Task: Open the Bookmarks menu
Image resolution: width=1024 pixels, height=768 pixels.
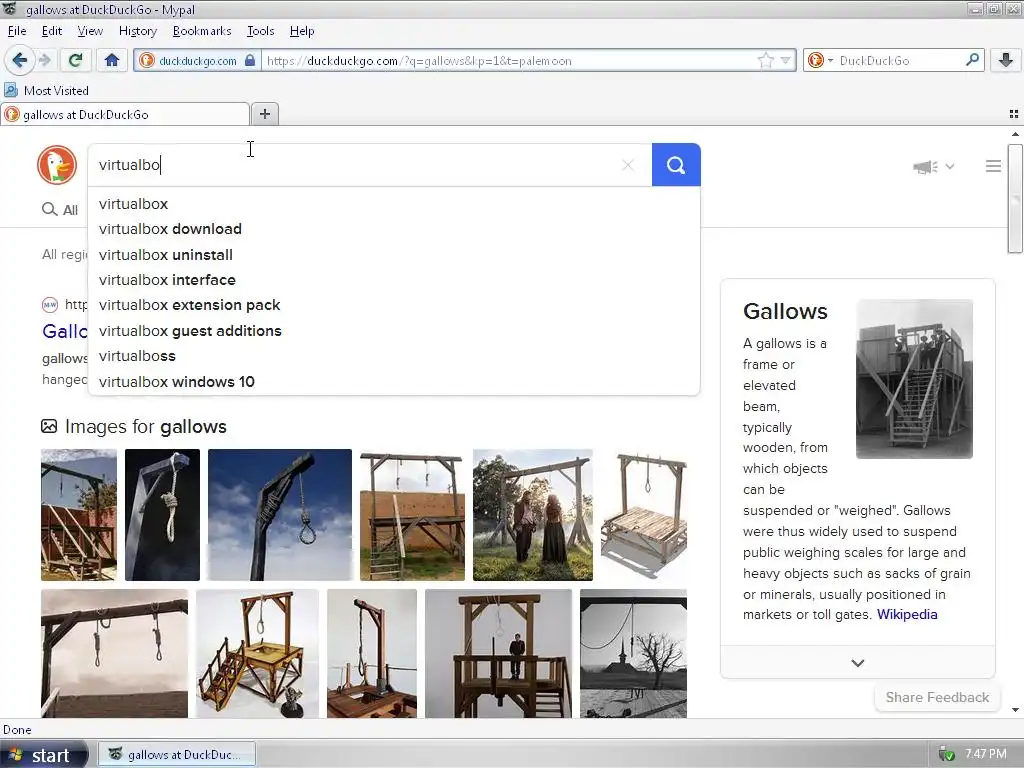Action: tap(202, 31)
